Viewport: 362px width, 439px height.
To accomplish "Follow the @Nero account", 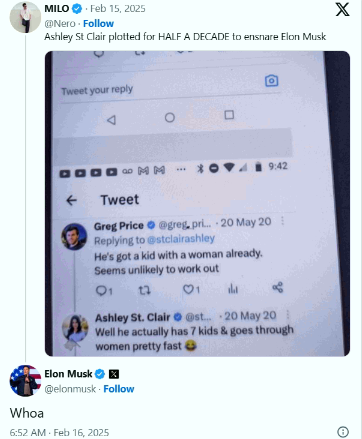I will 98,24.
